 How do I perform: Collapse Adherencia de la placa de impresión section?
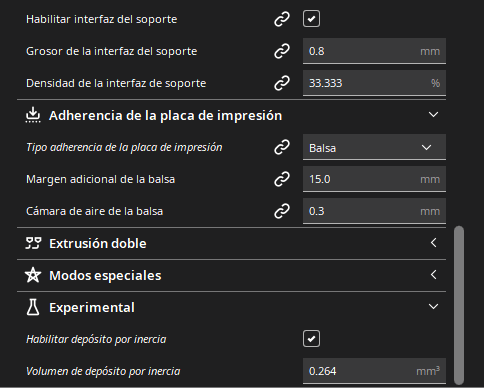(433, 115)
